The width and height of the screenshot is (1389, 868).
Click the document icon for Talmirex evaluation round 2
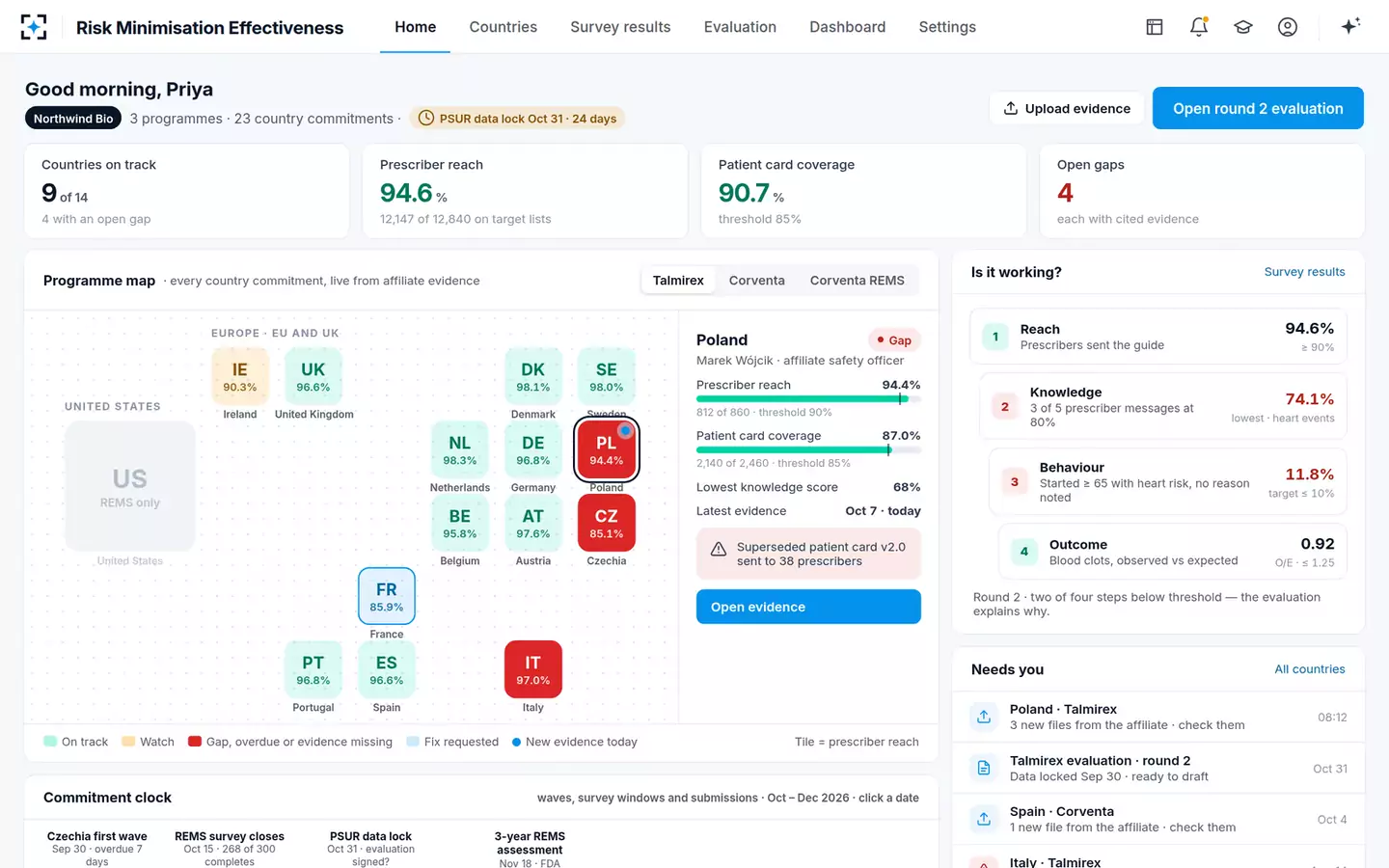click(x=984, y=768)
